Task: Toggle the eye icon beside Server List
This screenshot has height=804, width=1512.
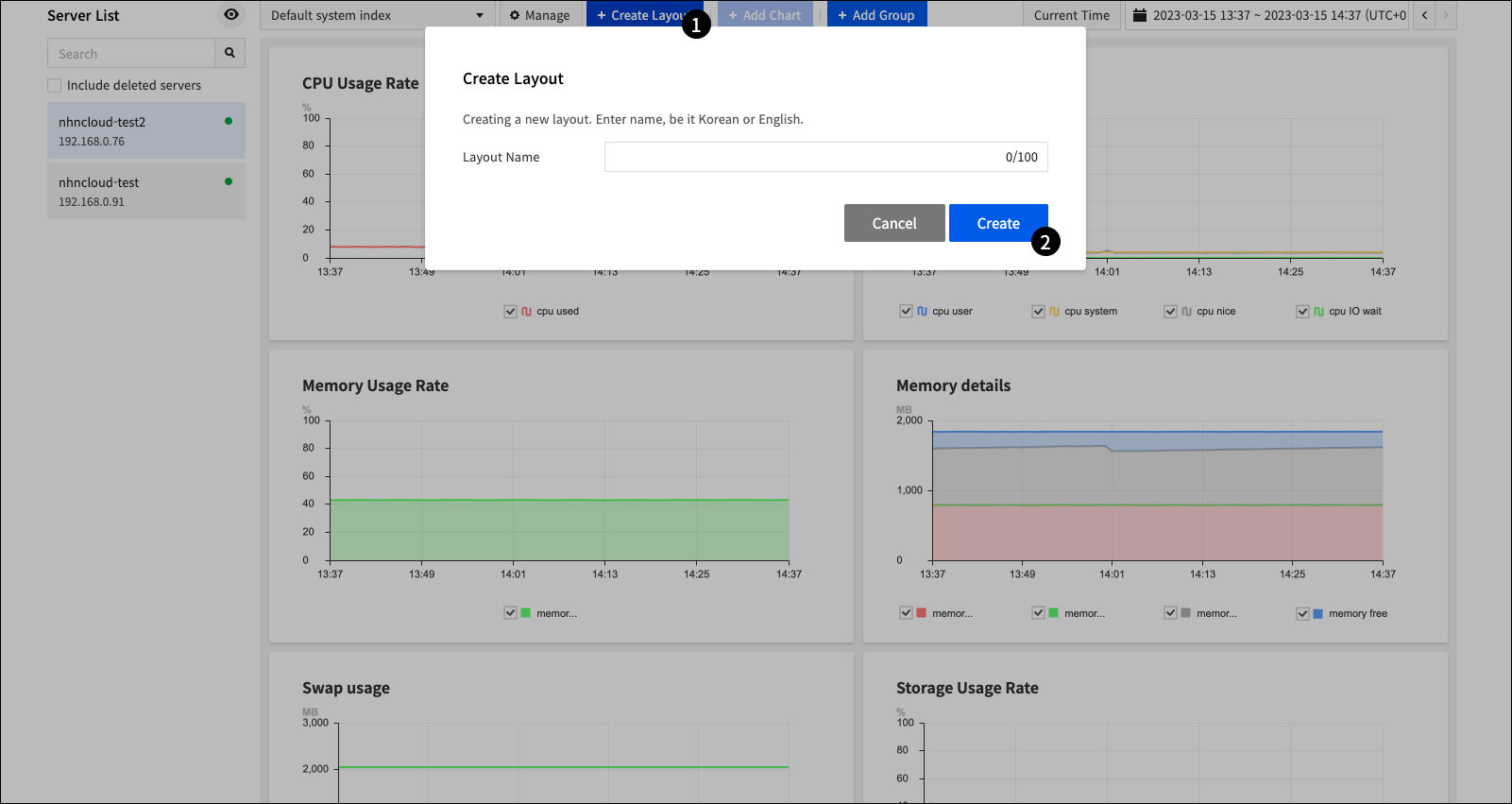Action: coord(231,14)
